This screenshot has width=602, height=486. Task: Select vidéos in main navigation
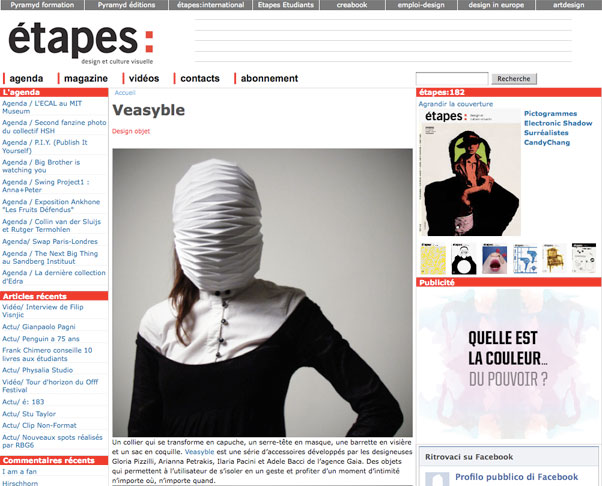point(144,78)
